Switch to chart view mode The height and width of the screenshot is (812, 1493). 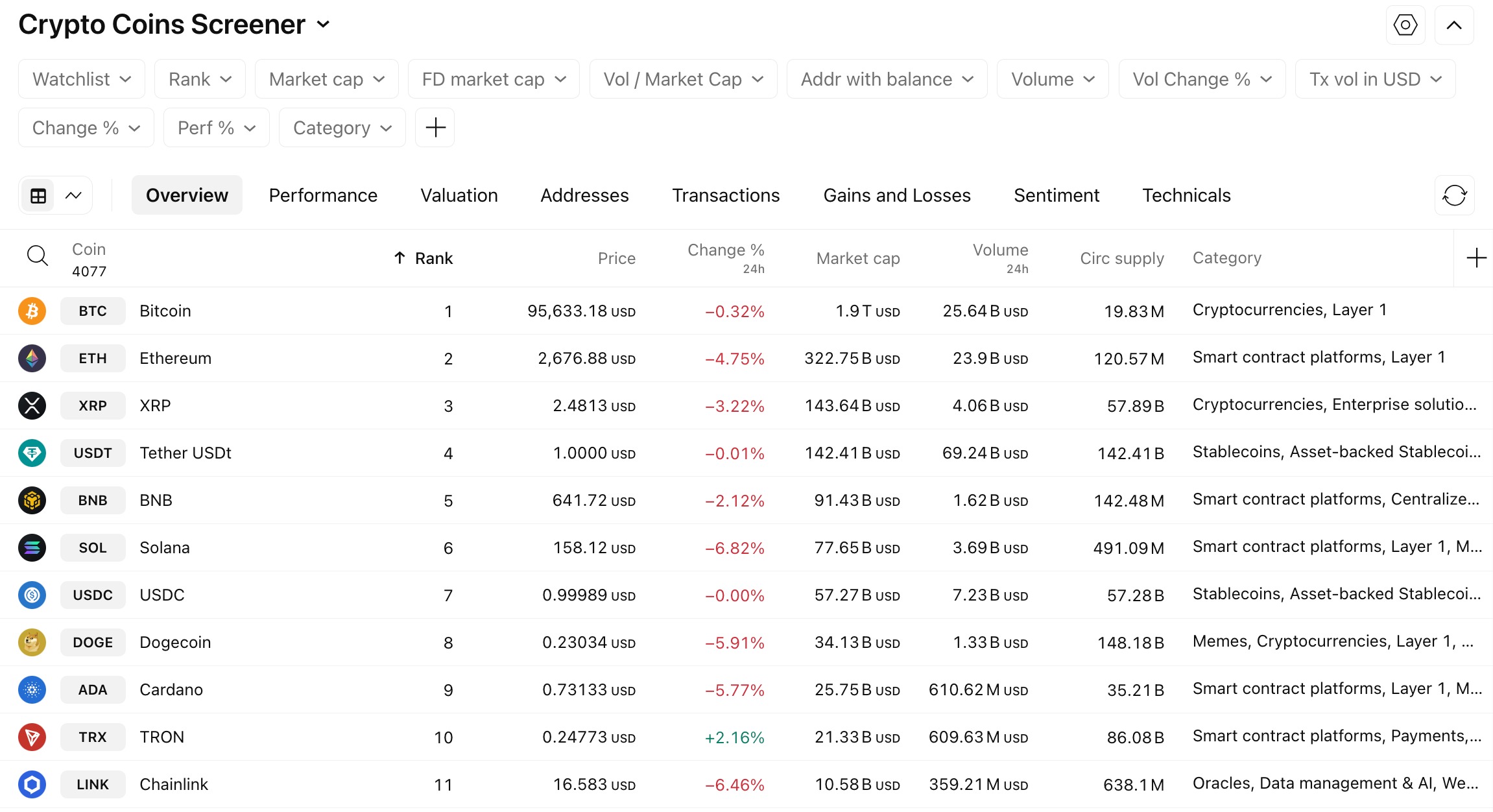click(73, 195)
